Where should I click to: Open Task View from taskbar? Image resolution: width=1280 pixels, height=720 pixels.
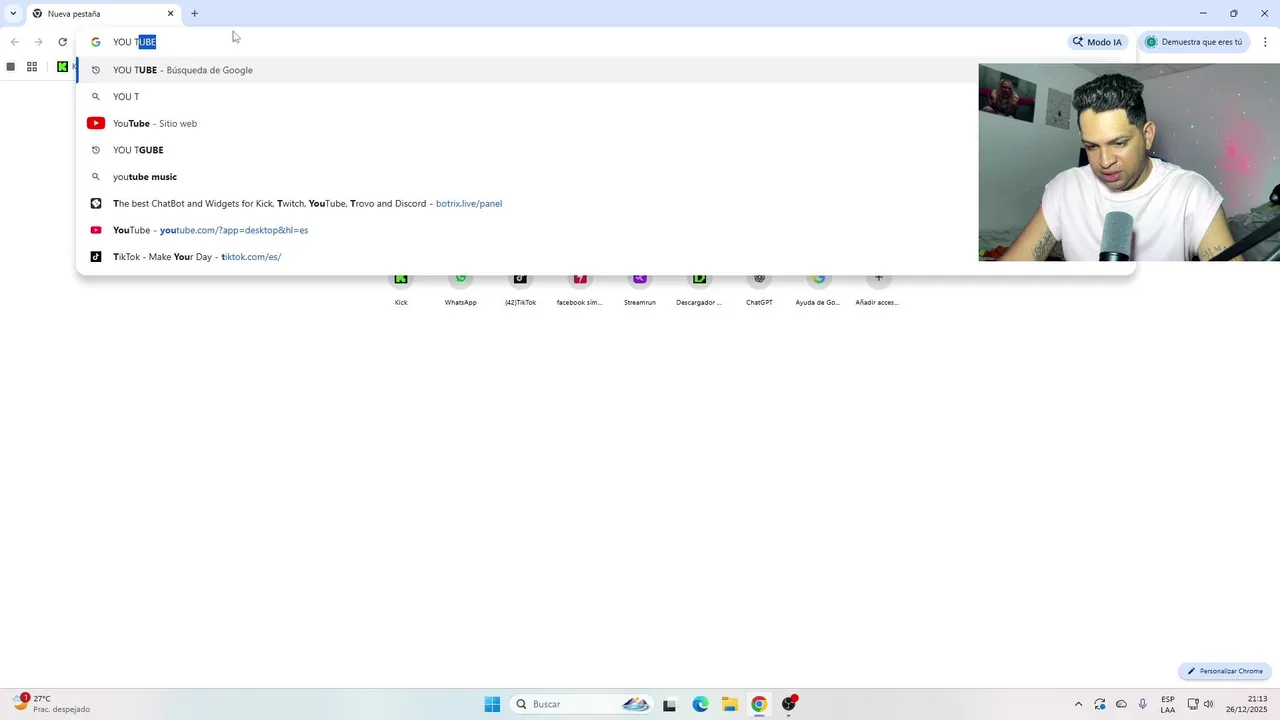[669, 704]
